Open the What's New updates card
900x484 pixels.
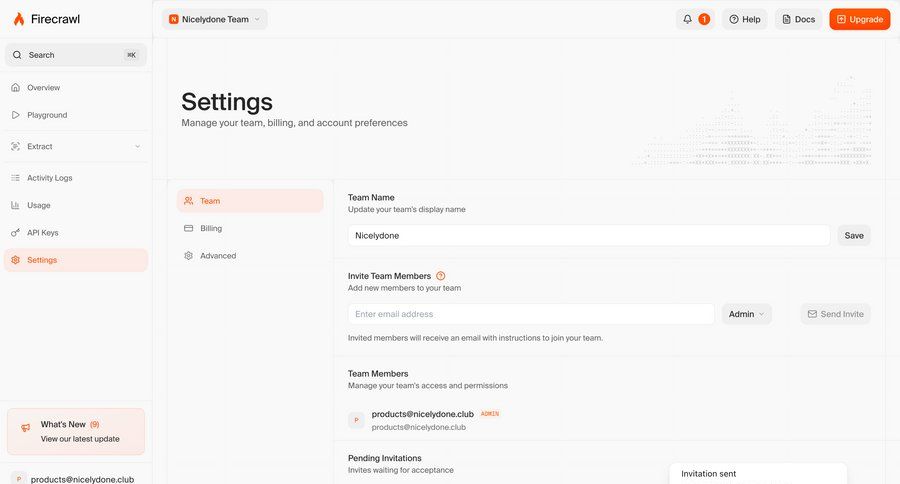[x=76, y=431]
